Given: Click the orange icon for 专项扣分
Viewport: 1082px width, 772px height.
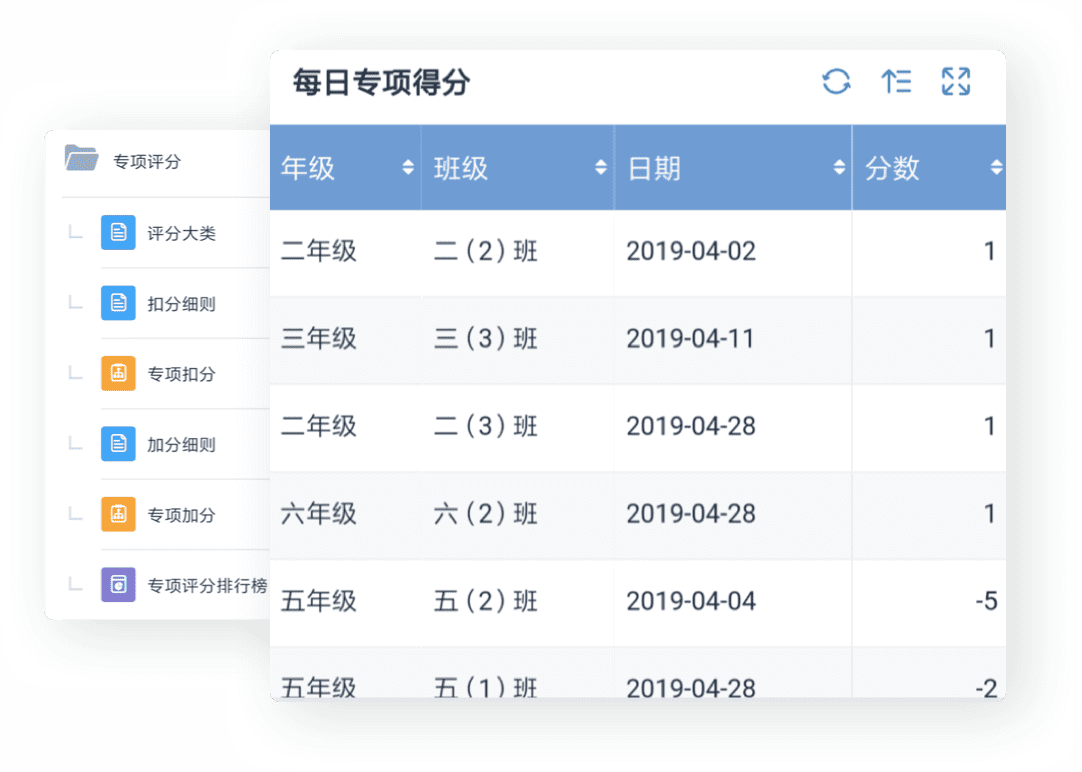Looking at the screenshot, I should point(118,374).
